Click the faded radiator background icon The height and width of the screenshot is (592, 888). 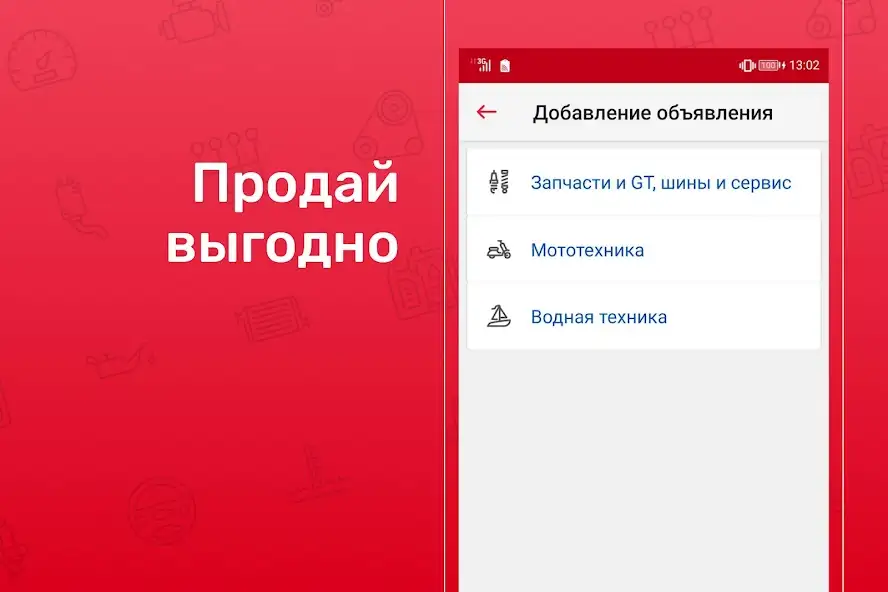(x=265, y=320)
